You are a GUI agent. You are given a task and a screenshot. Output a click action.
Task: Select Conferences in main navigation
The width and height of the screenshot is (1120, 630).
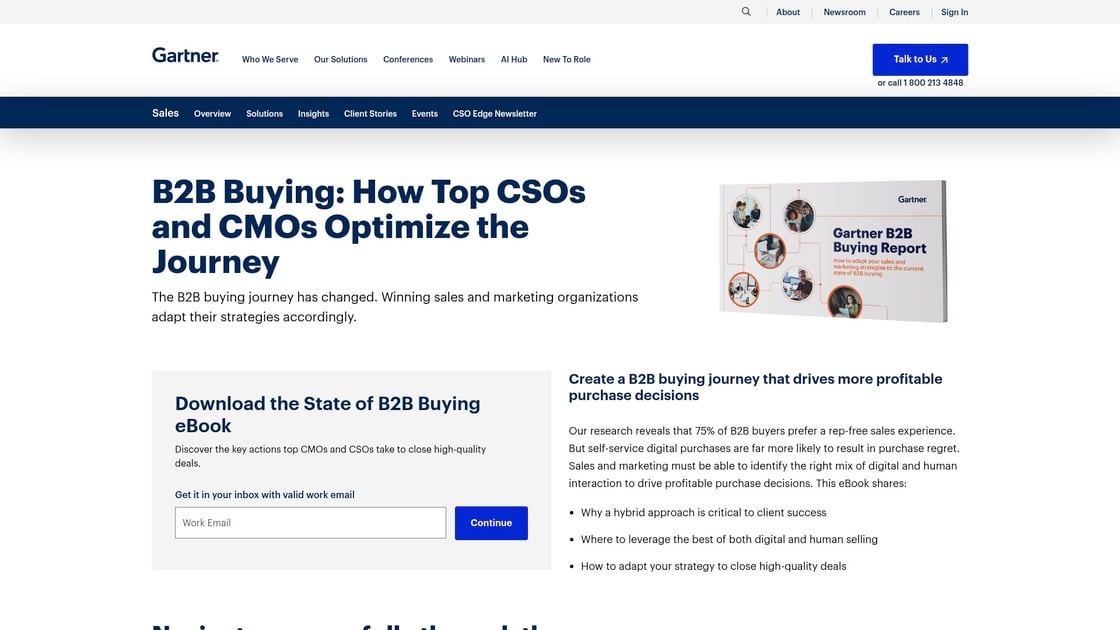[408, 59]
